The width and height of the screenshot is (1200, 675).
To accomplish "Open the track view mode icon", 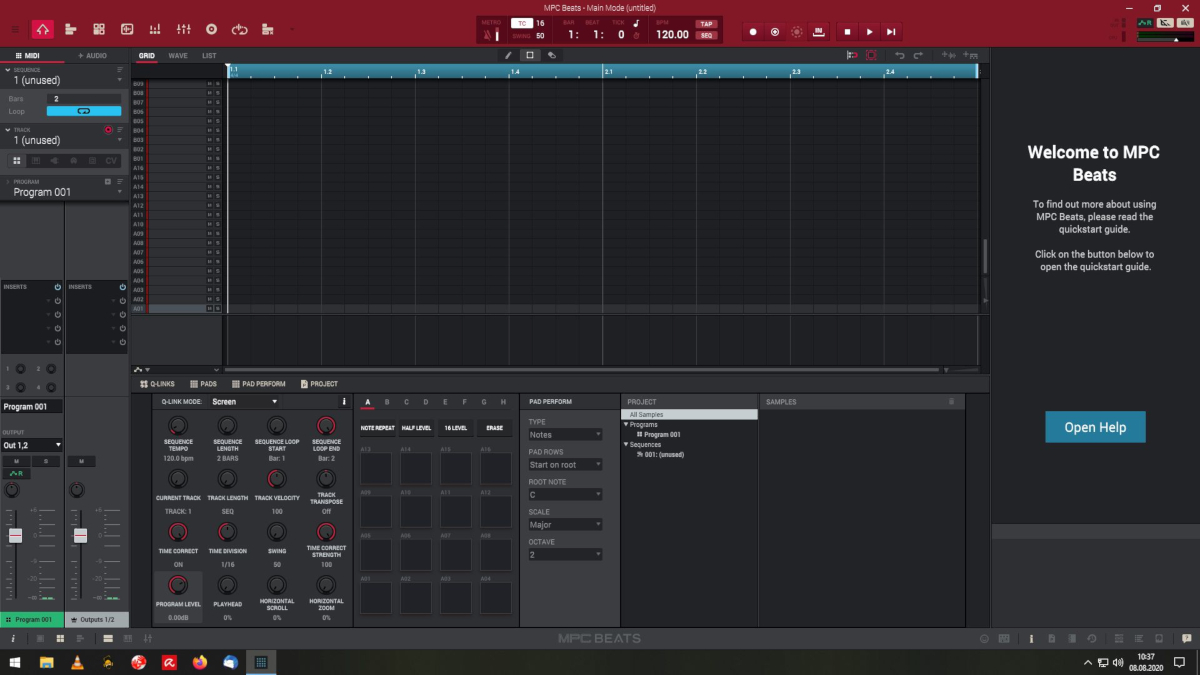I will (71, 30).
